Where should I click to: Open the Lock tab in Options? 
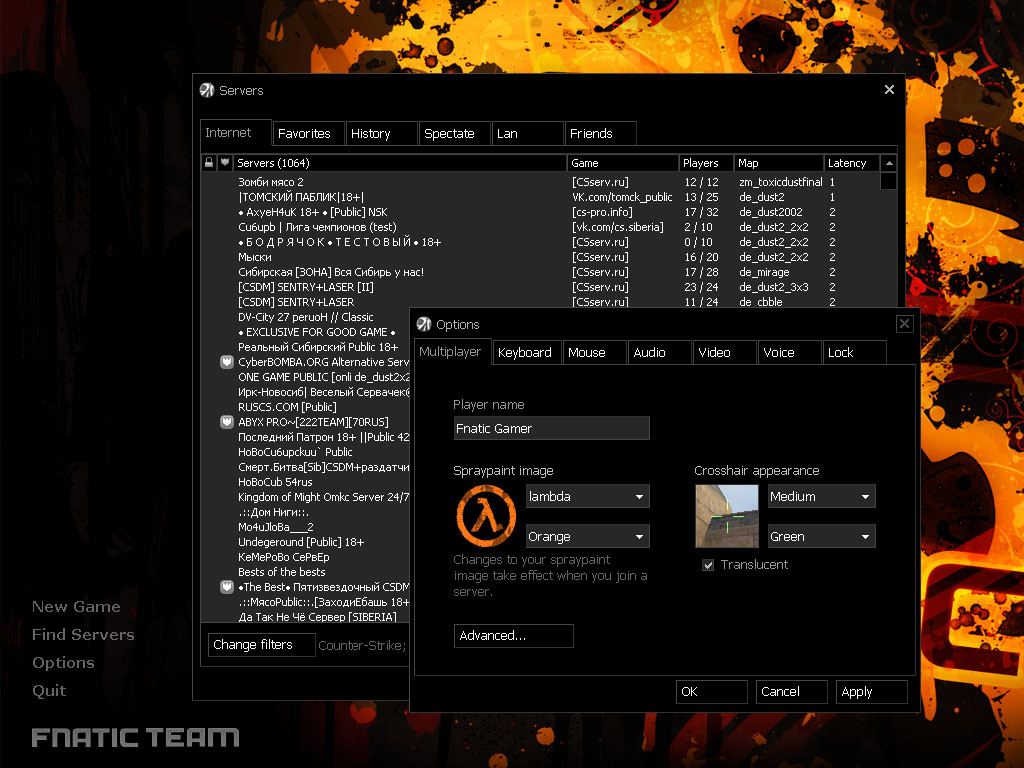854,353
